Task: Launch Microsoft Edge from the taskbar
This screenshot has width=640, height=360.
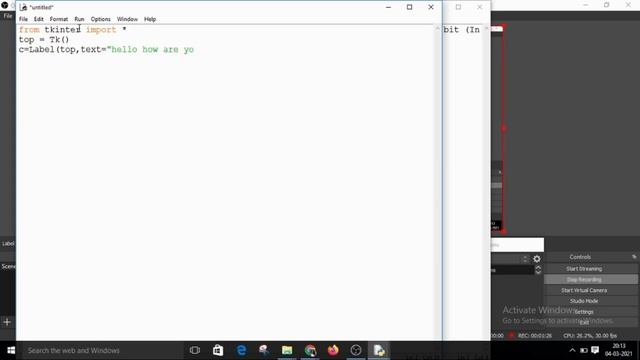Action: tap(241, 350)
